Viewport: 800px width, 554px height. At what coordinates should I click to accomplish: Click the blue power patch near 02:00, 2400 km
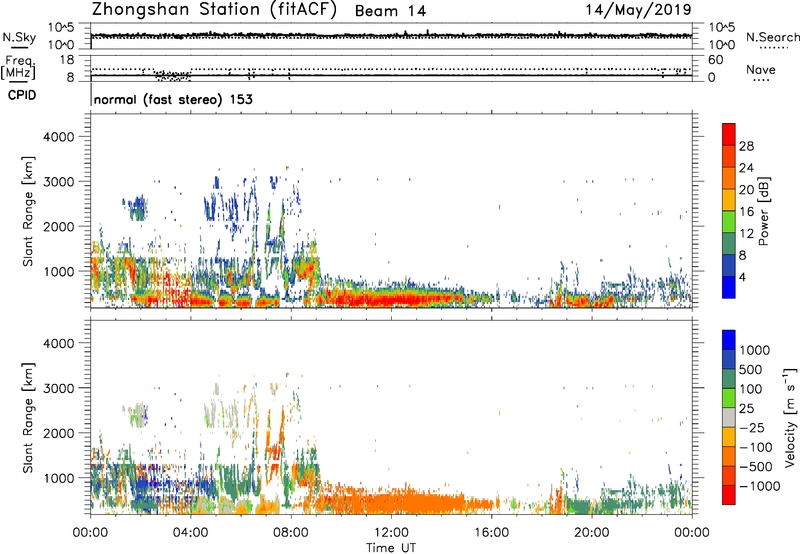137,208
